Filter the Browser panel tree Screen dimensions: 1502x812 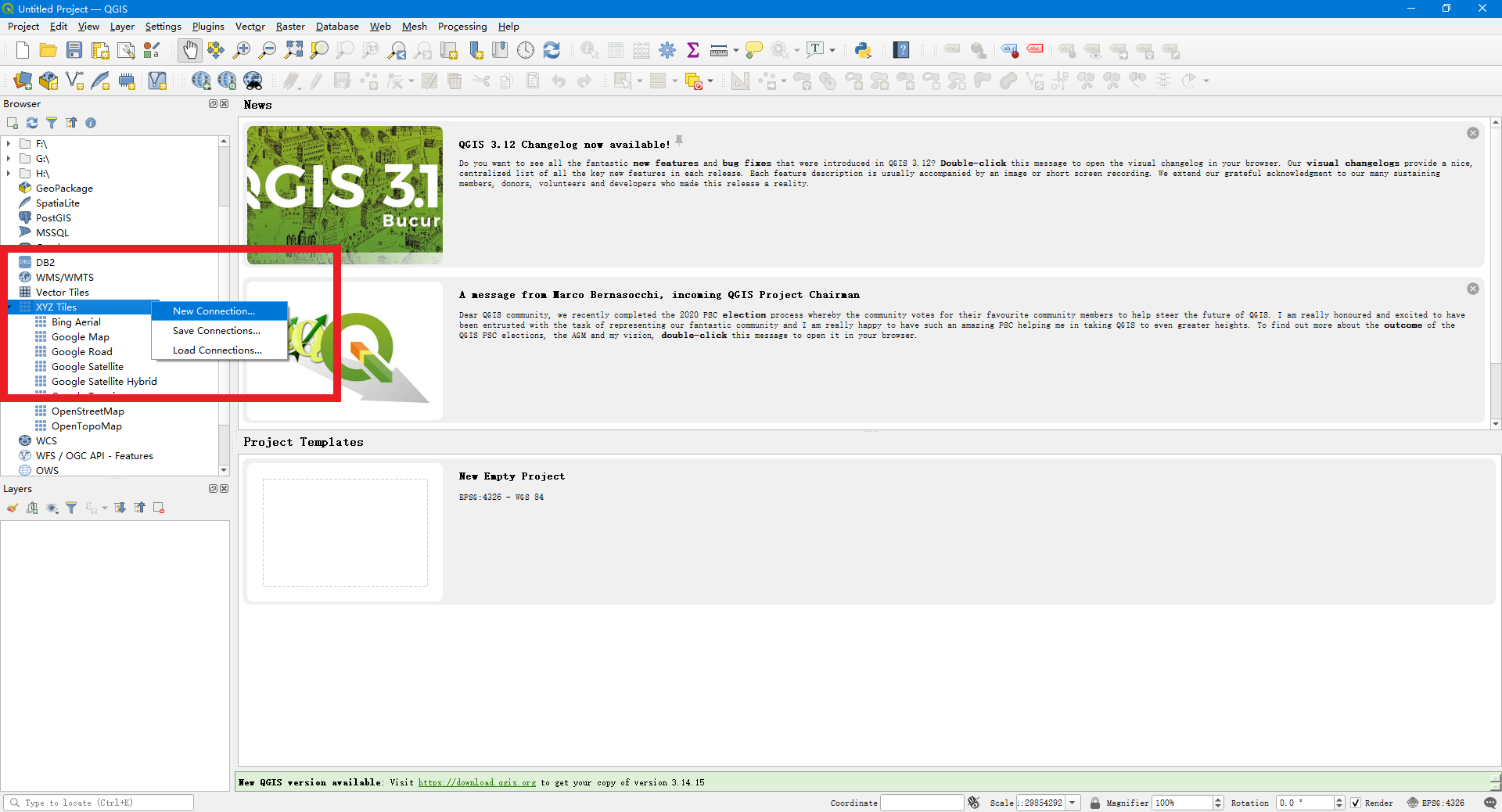click(52, 123)
